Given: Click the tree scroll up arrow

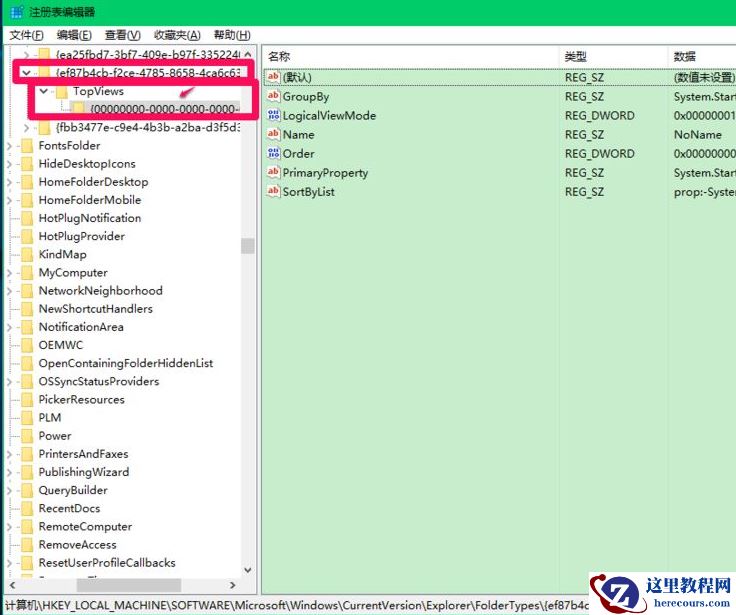Looking at the screenshot, I should pos(248,54).
